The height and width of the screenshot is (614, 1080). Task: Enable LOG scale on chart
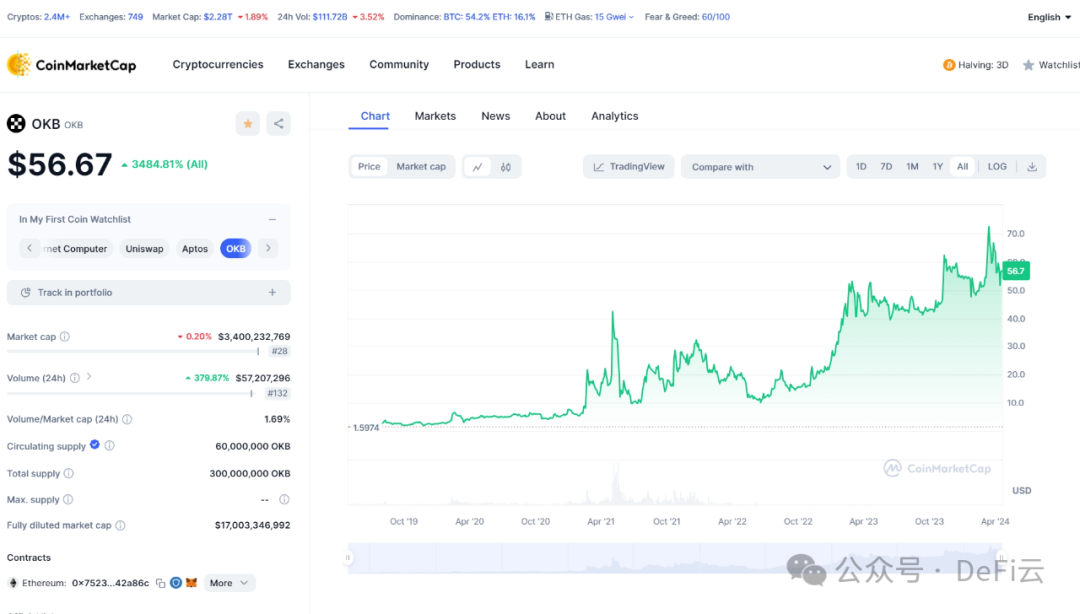(x=997, y=167)
